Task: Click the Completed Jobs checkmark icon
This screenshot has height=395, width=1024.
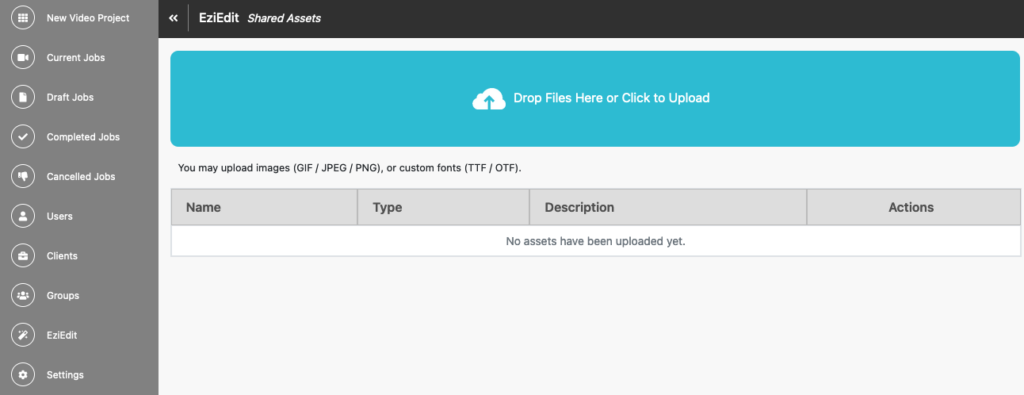Action: [23, 137]
